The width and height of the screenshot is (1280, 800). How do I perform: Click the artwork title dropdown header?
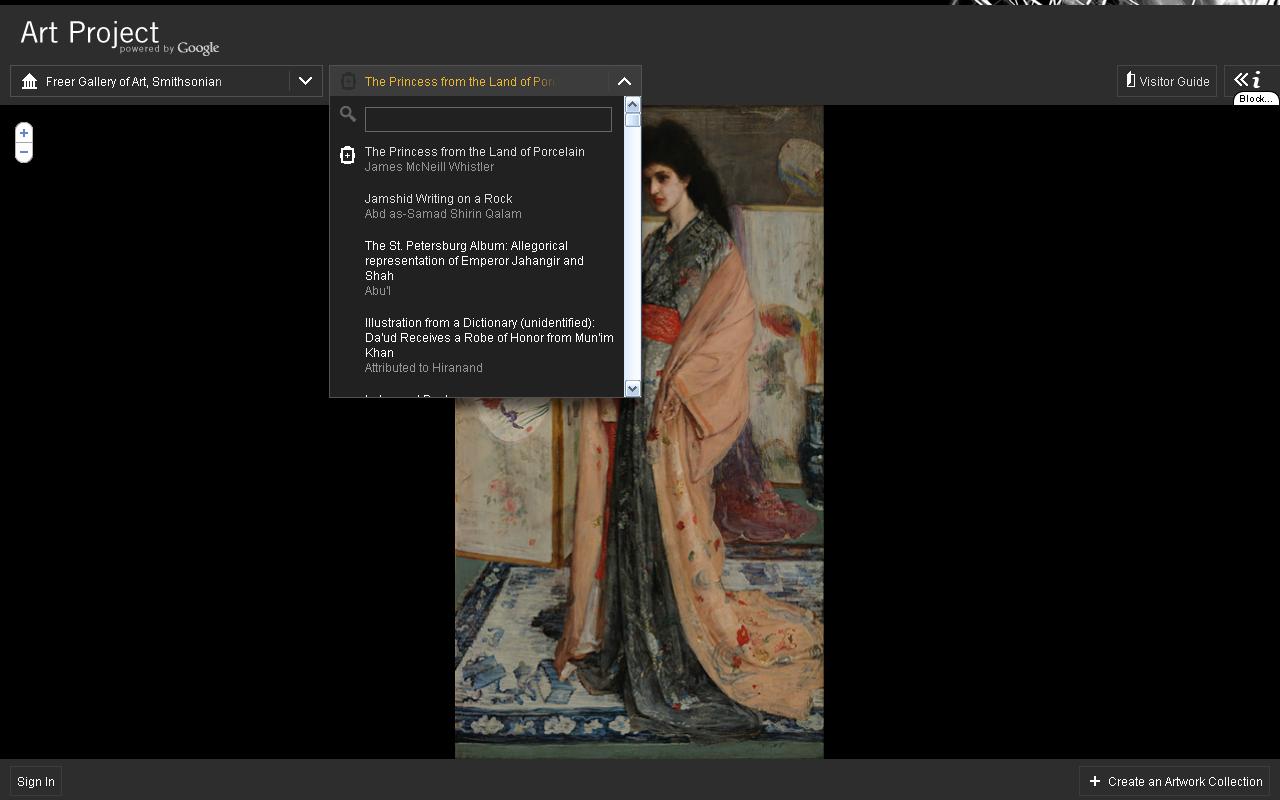[x=485, y=81]
